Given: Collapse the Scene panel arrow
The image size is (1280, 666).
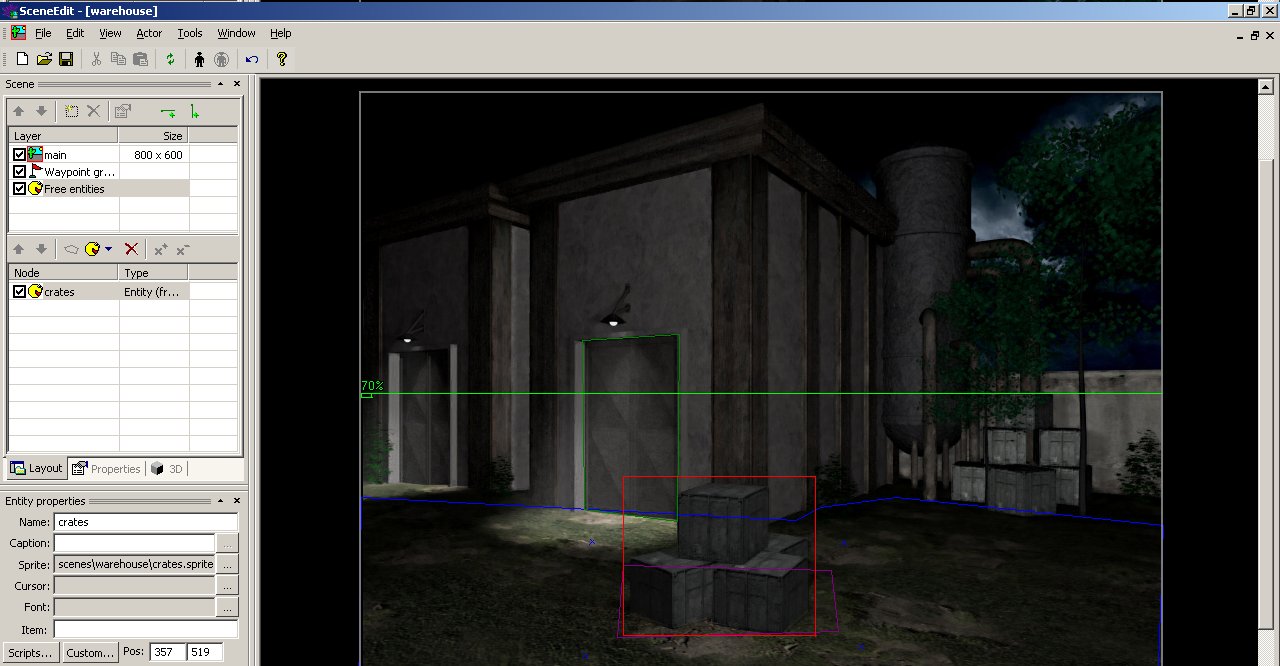Looking at the screenshot, I should [222, 84].
